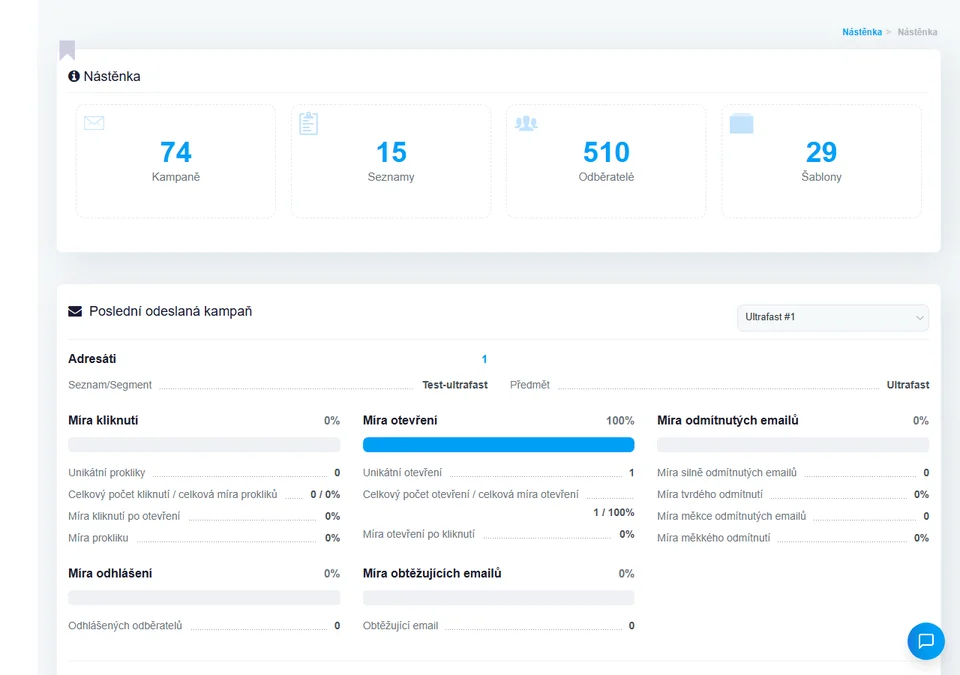Screen dimensions: 960x675
Task: Open the 15 Seznamy count
Action: (x=391, y=152)
